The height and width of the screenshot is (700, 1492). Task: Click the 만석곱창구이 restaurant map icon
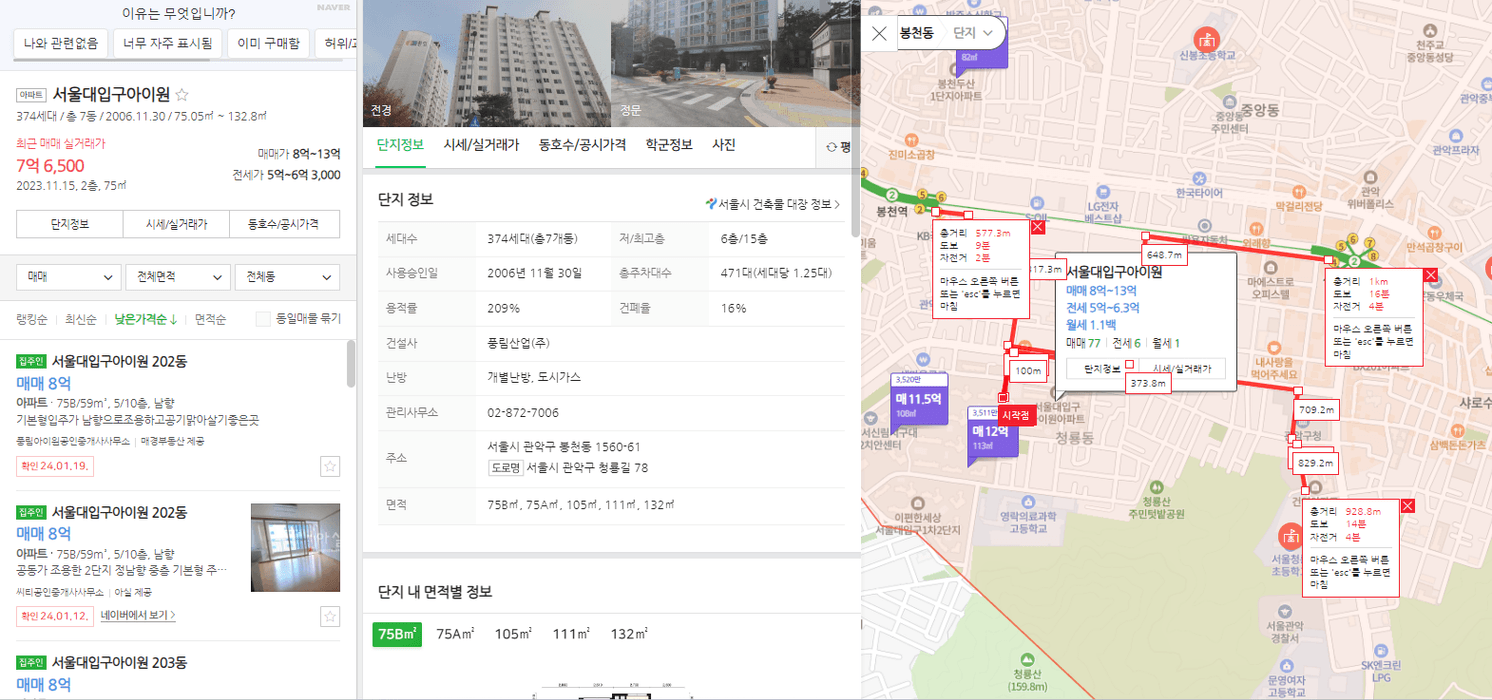[1432, 231]
